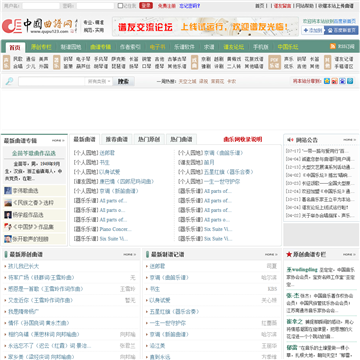Open the 李伟歌曲选 album thumbnail
This screenshot has width=360, height=360.
8,191
